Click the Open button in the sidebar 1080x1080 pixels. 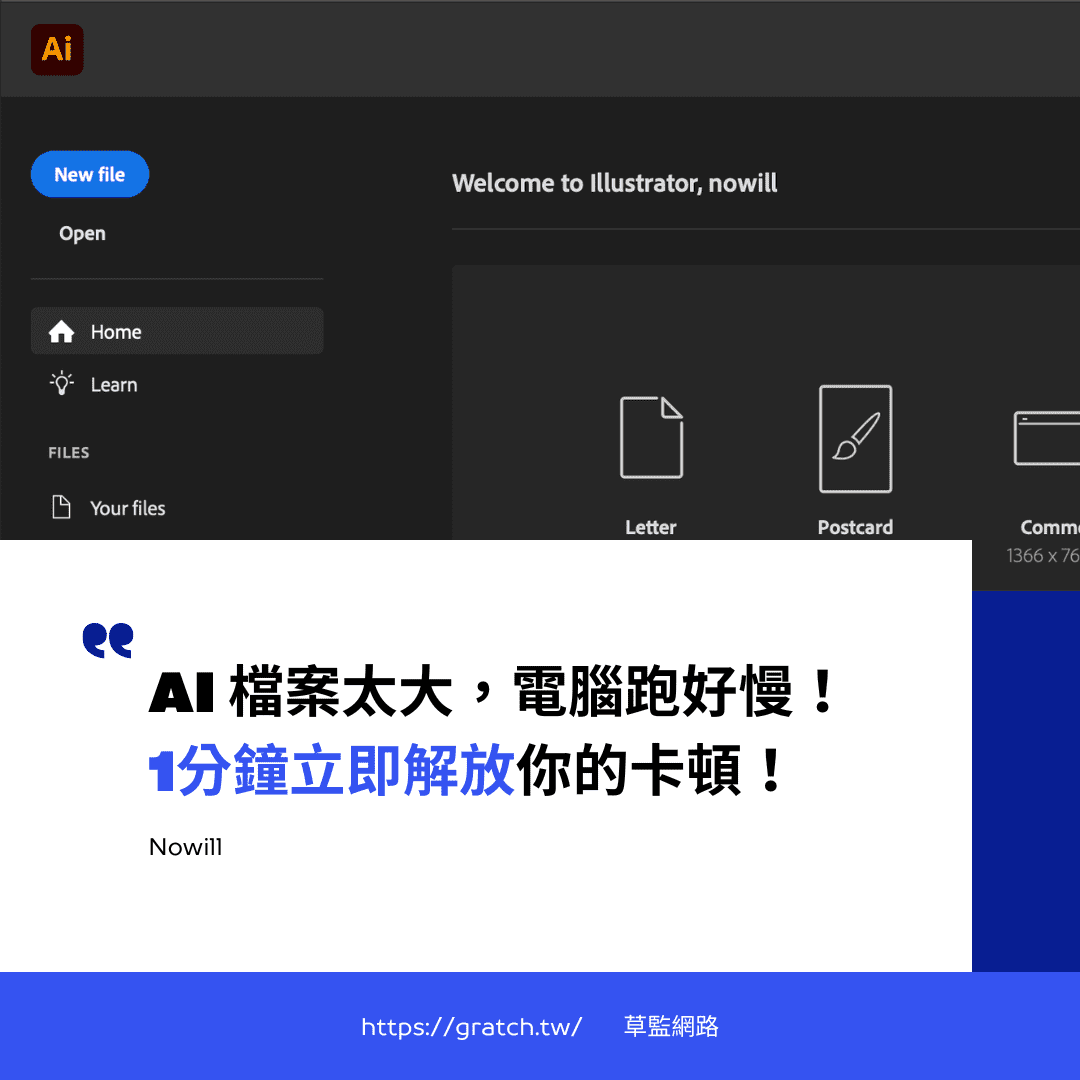point(82,234)
